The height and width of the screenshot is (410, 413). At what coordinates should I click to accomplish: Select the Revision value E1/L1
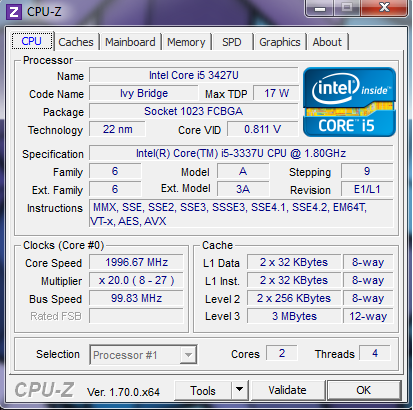click(367, 189)
